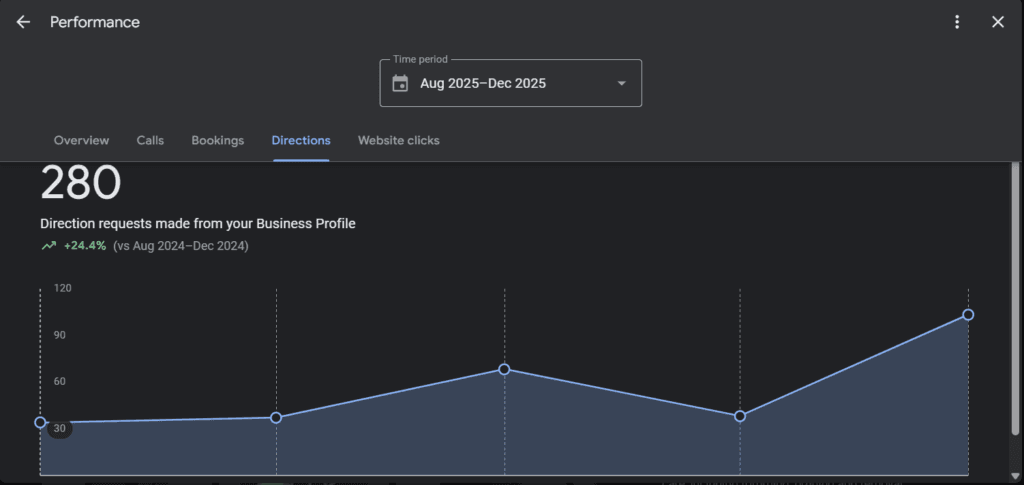
Task: Close the Performance panel with X
Action: (997, 22)
